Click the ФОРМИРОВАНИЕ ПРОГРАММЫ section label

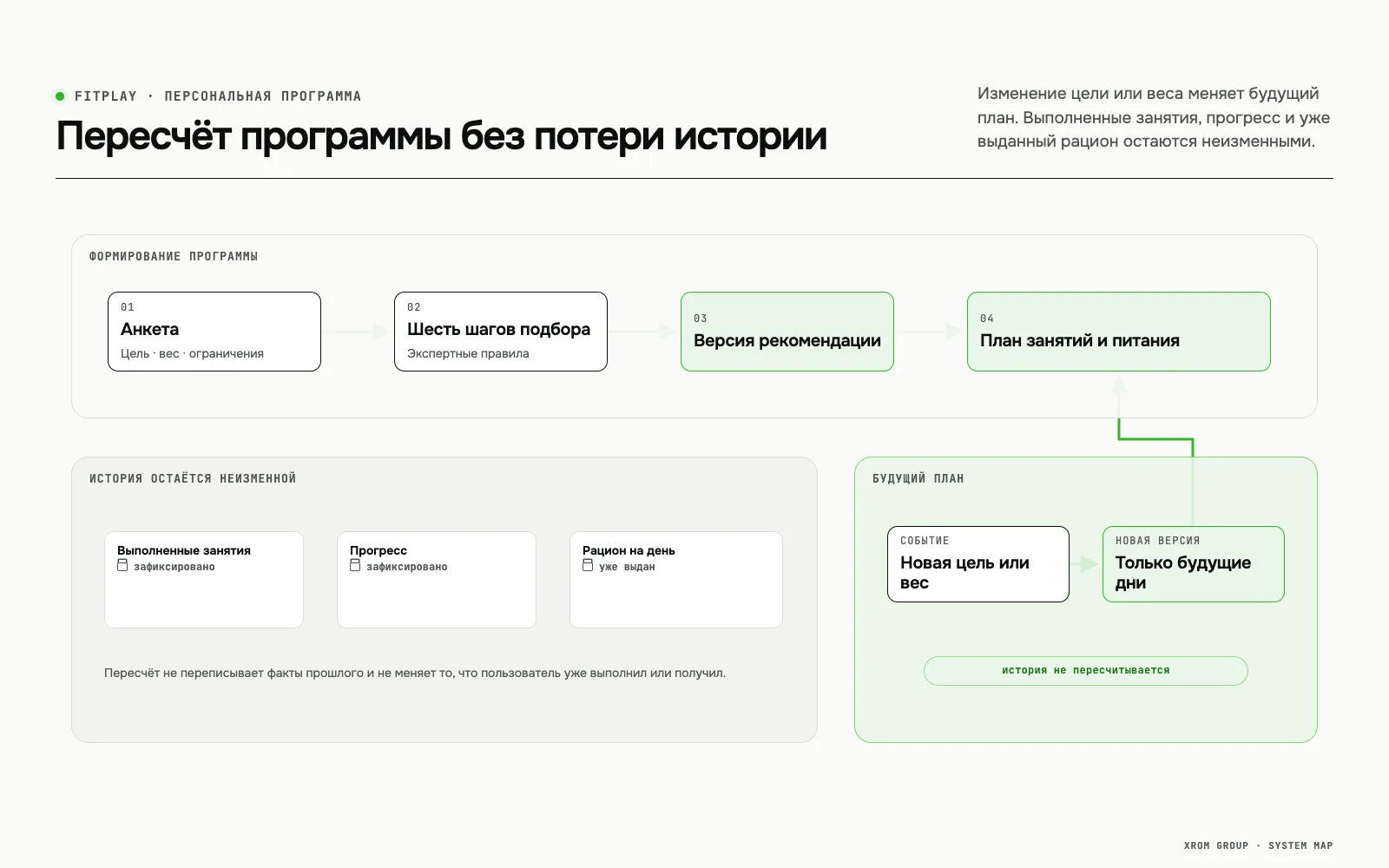tap(174, 257)
